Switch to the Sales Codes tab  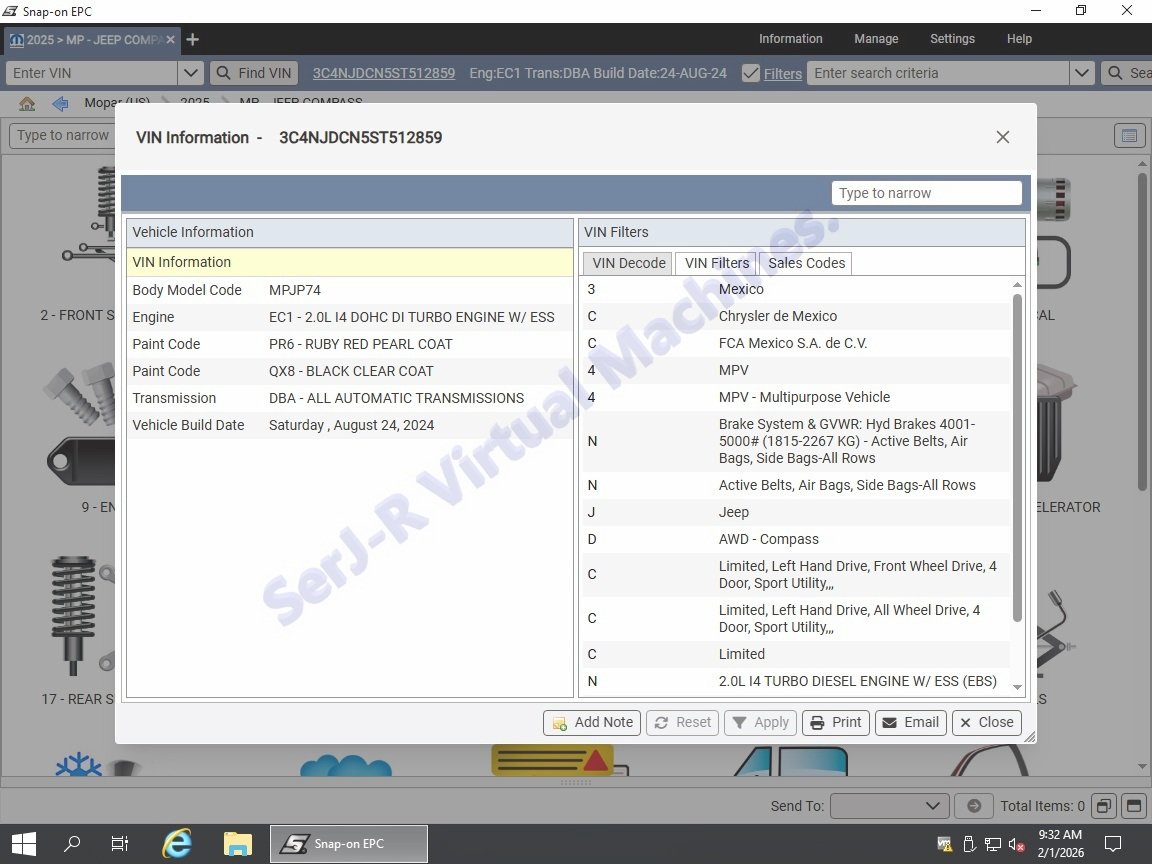coord(806,263)
